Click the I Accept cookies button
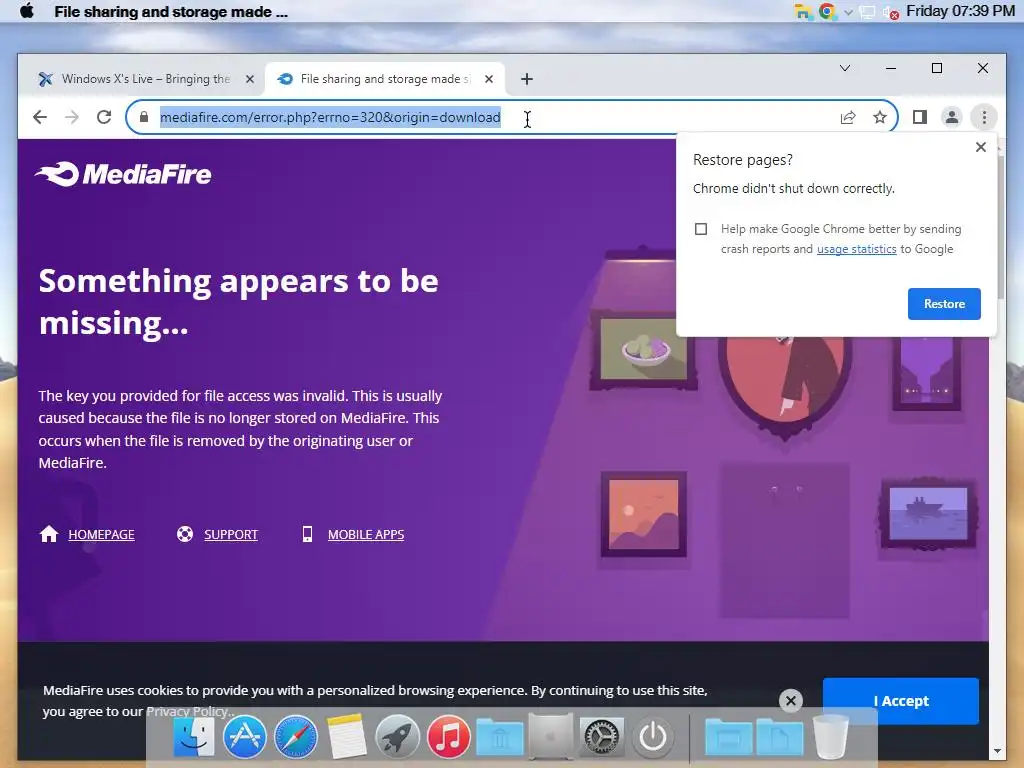Image resolution: width=1024 pixels, height=768 pixels. (x=901, y=701)
